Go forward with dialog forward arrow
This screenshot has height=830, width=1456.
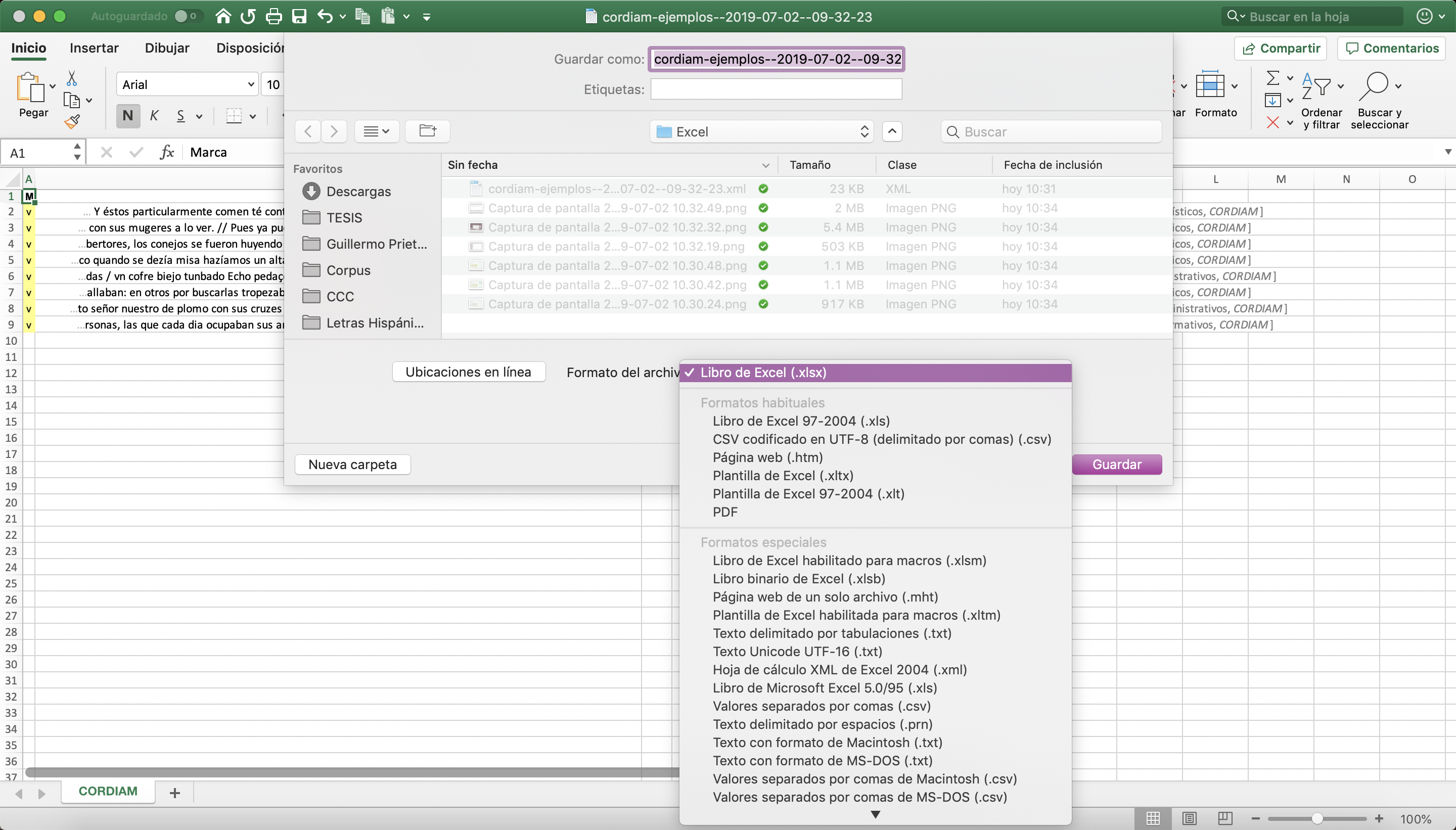click(x=334, y=131)
